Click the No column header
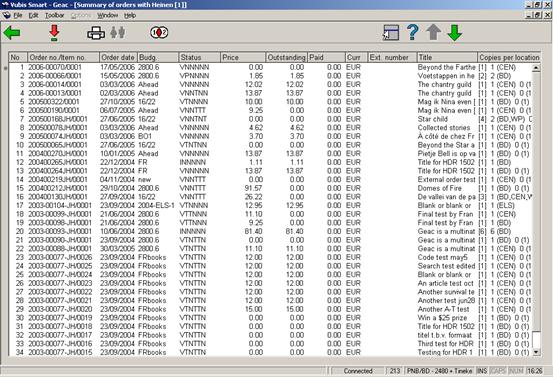The height and width of the screenshot is (377, 553). [18, 57]
